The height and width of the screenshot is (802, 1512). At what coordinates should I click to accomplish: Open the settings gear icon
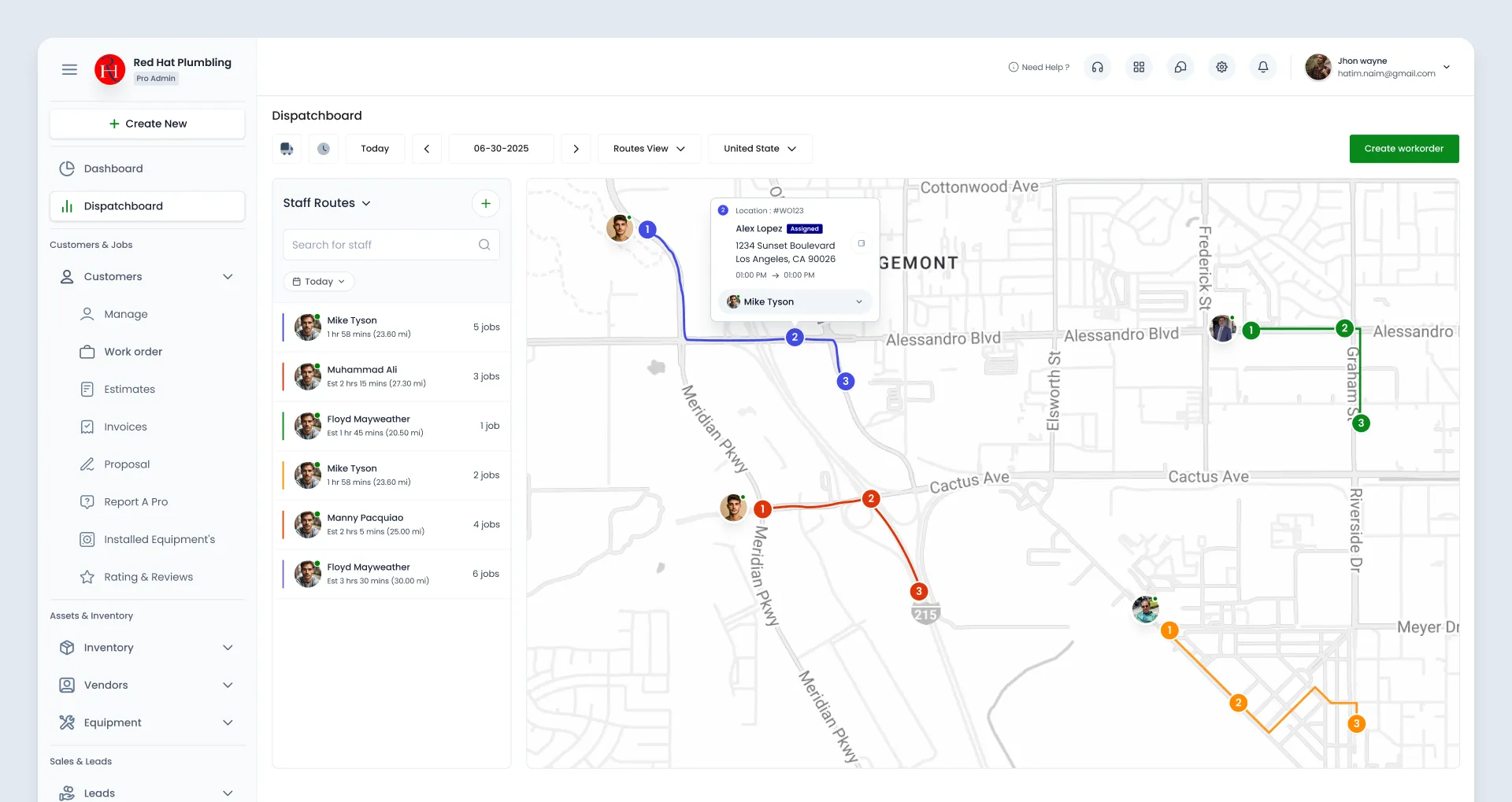click(1221, 67)
